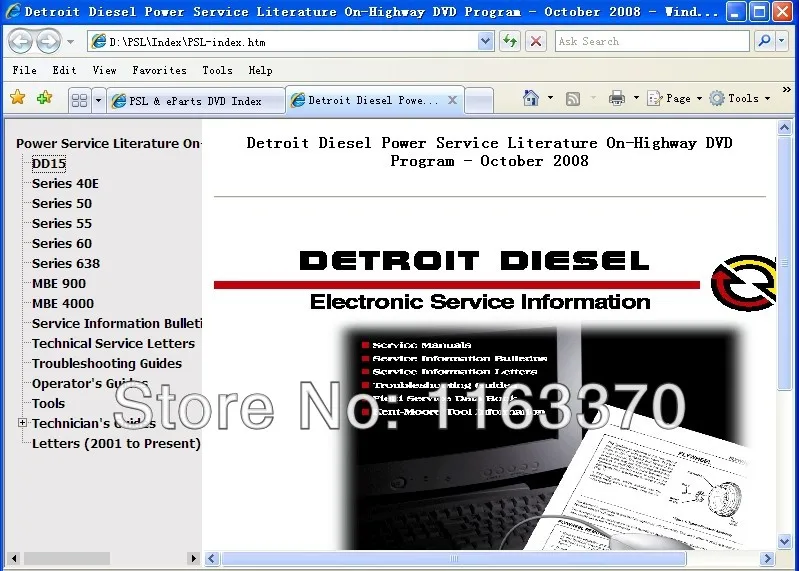
Task: Click the content horizontal scroll left arrow
Action: [212, 559]
